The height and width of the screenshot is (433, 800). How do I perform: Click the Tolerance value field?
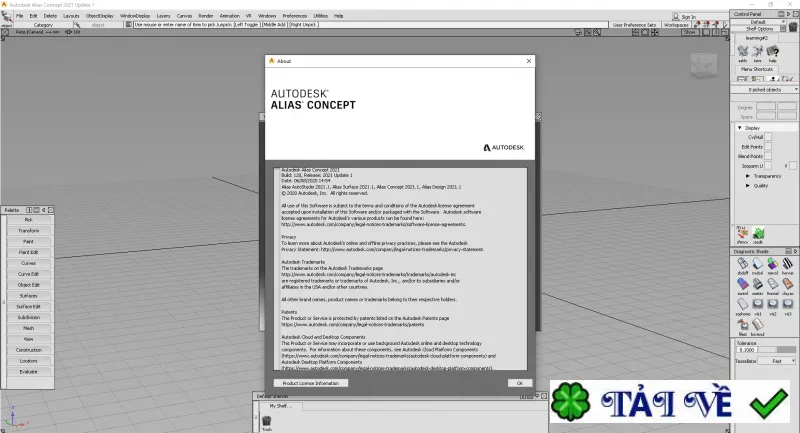click(747, 350)
